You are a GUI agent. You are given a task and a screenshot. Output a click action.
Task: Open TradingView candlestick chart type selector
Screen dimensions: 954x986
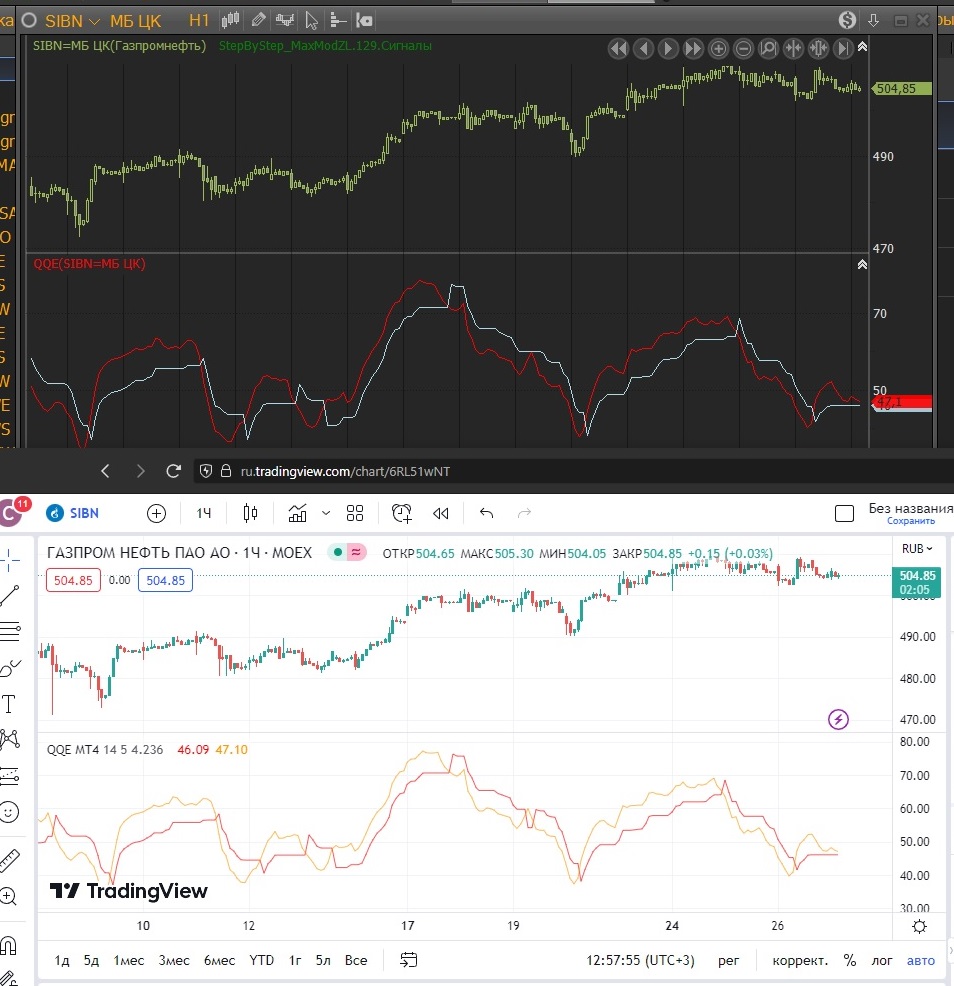pos(250,513)
